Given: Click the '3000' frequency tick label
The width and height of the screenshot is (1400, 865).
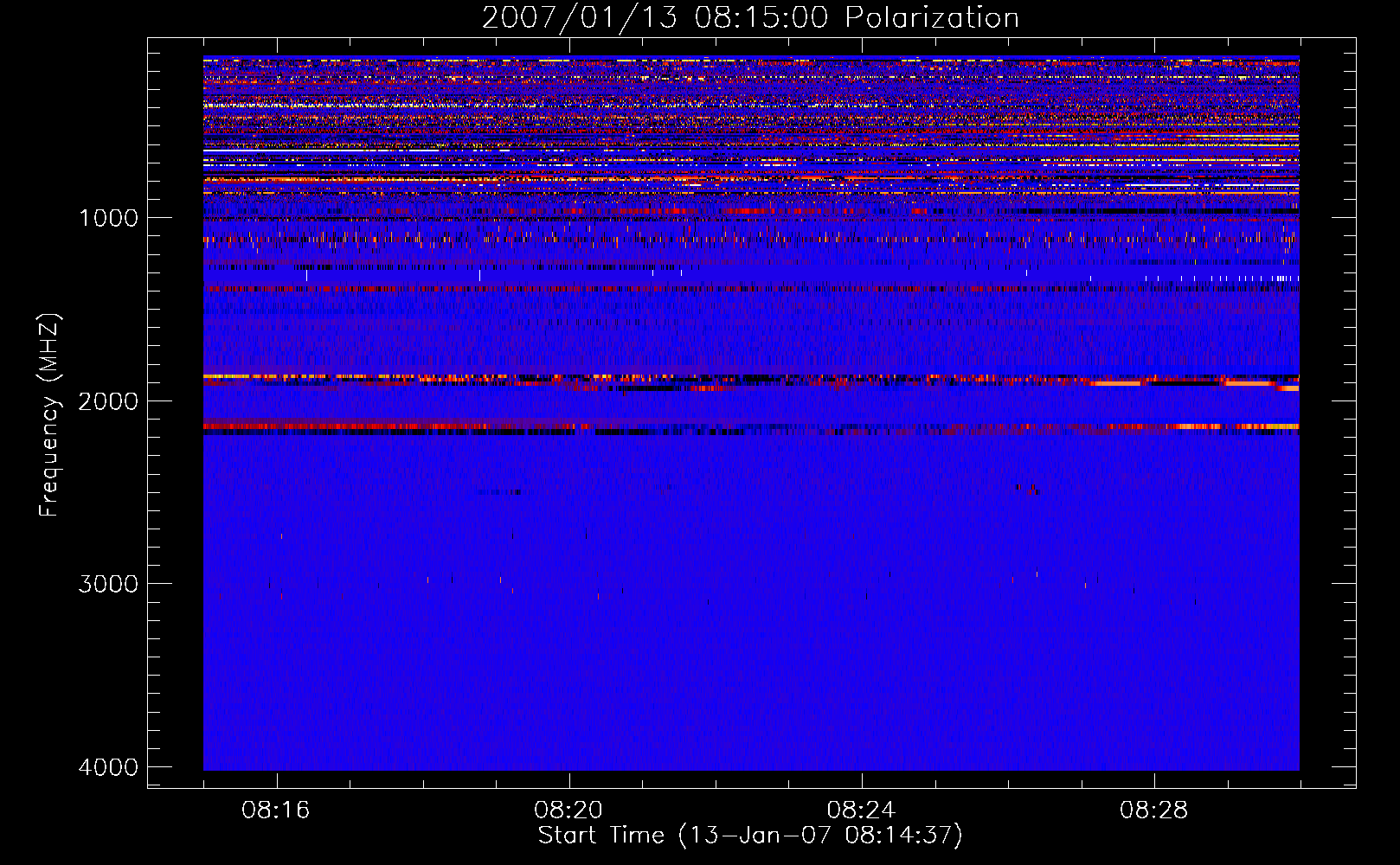Looking at the screenshot, I should click(x=108, y=584).
